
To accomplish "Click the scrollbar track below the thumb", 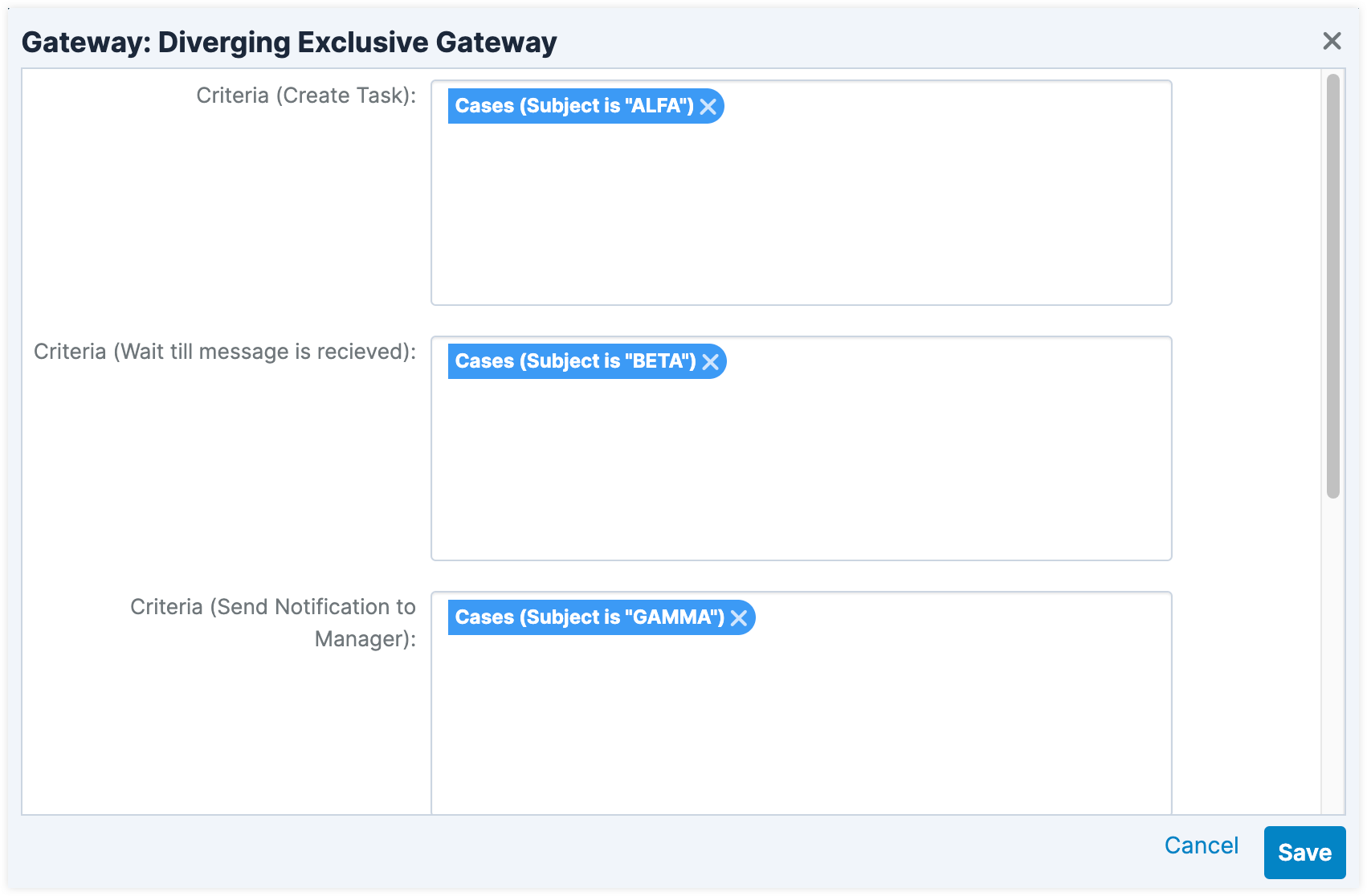I will (x=1332, y=658).
